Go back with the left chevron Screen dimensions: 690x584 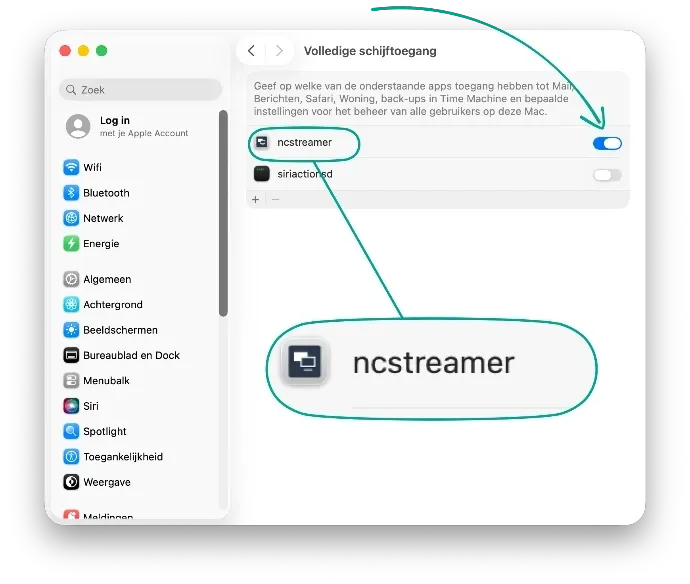coord(251,51)
